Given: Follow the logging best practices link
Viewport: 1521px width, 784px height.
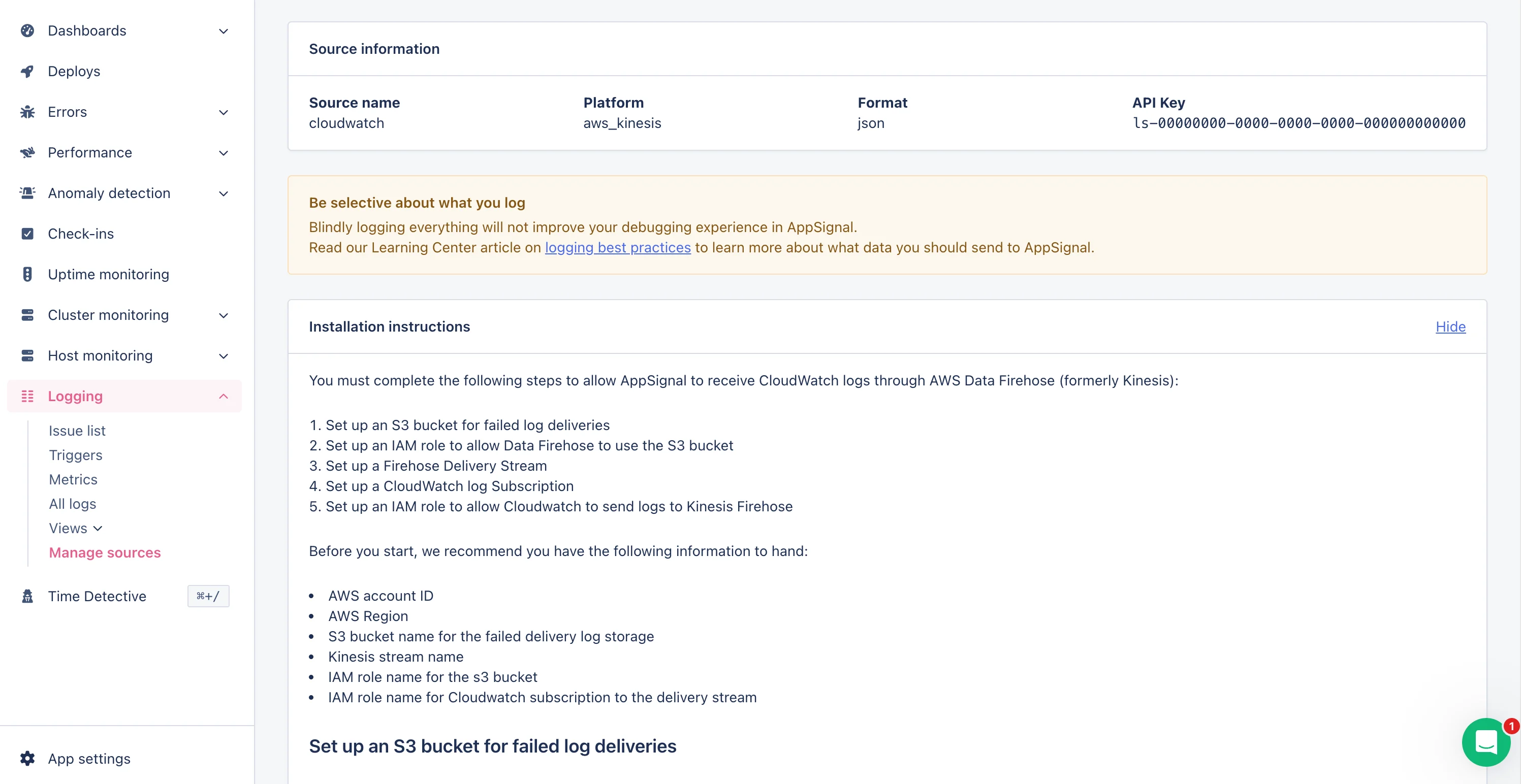Looking at the screenshot, I should pyautogui.click(x=618, y=247).
